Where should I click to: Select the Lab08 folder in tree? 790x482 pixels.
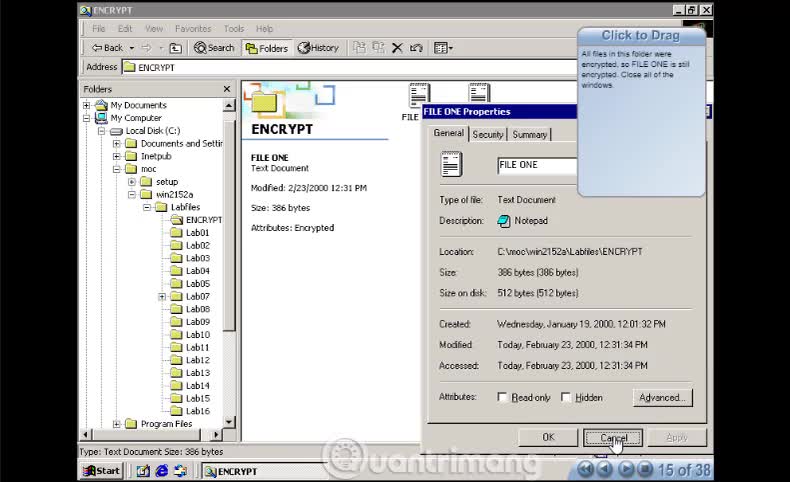(198, 309)
